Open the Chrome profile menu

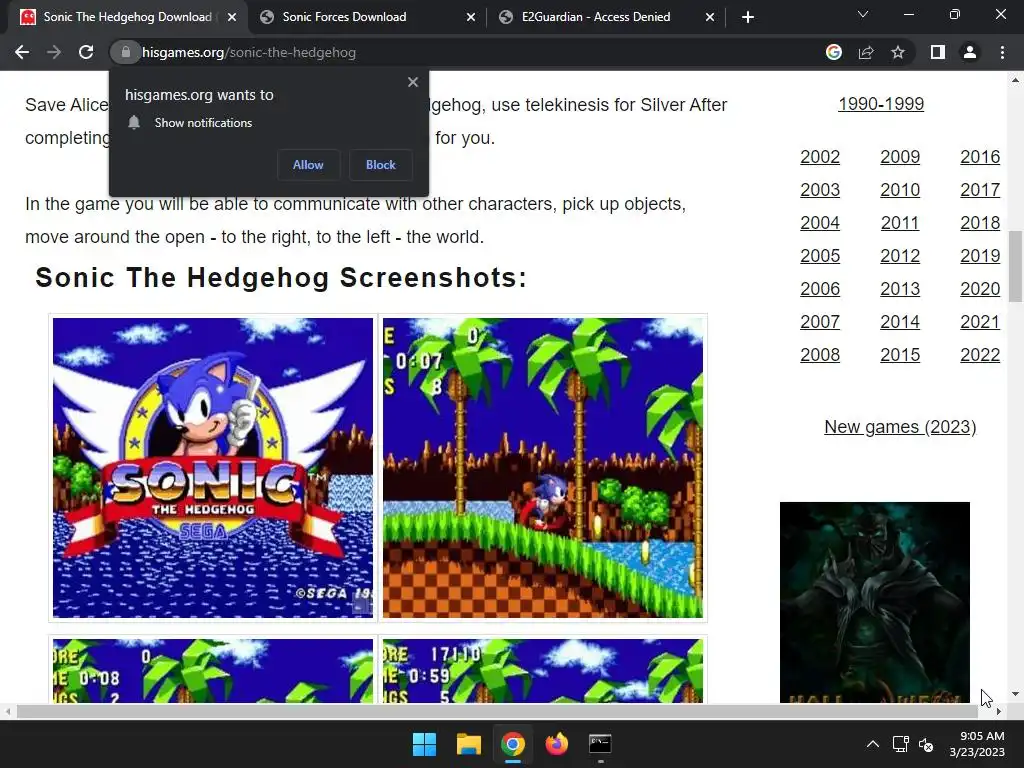click(x=970, y=52)
